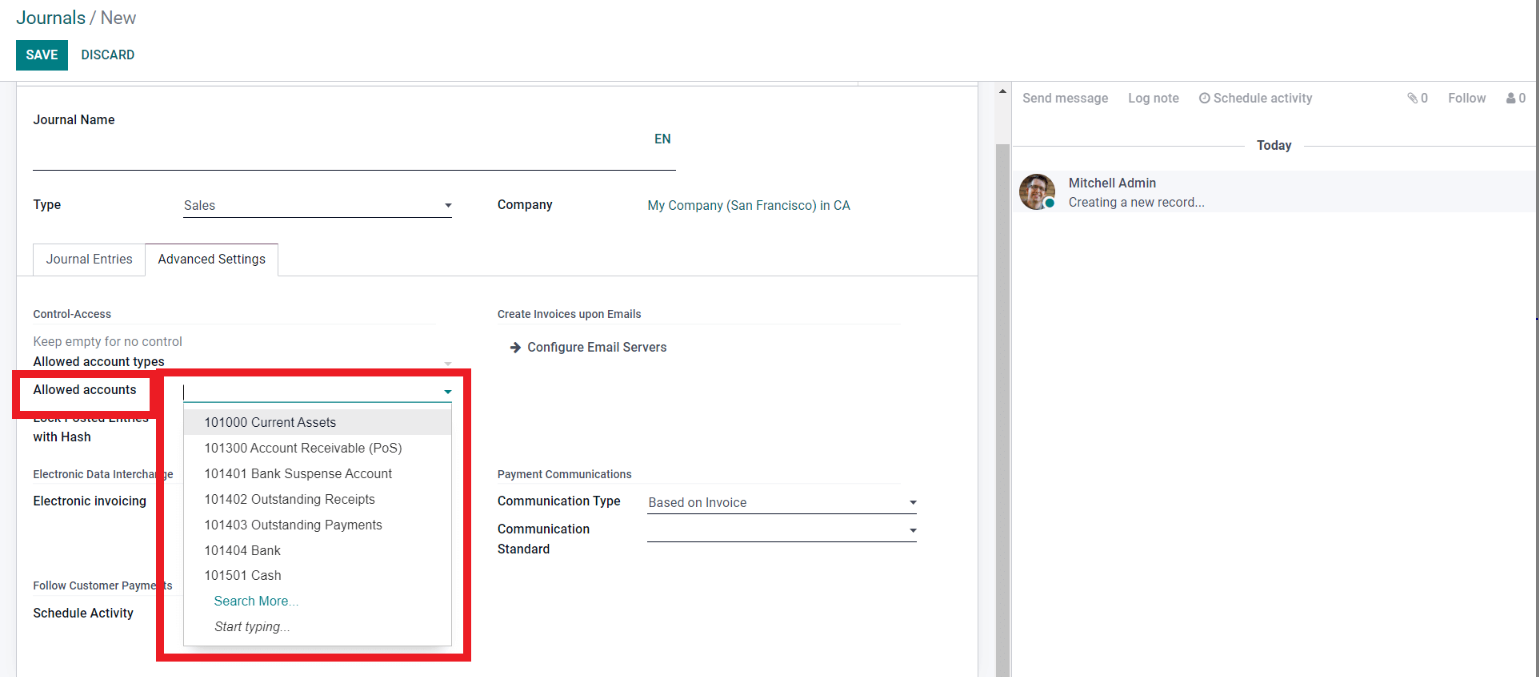Click scroll-up arrow of form scrollbar
This screenshot has height=677, width=1539.
coord(1003,92)
